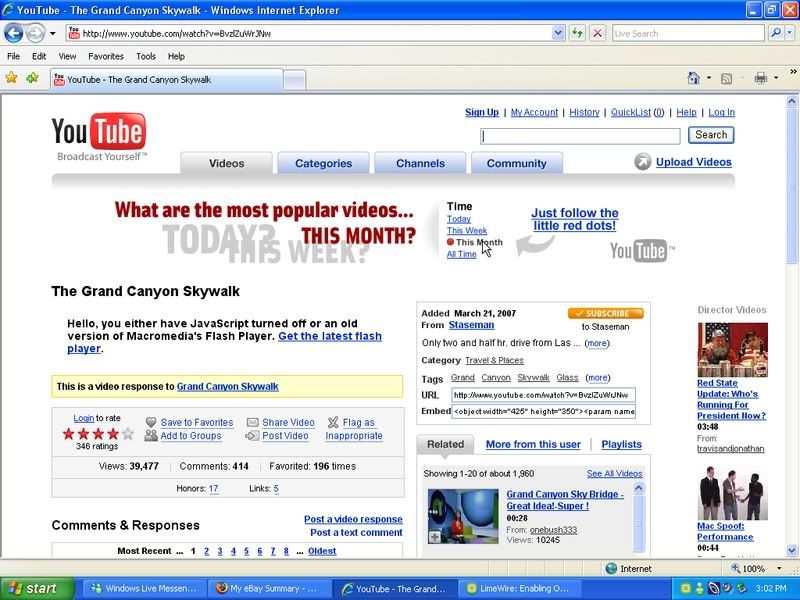
Task: Click the Home icon in the browser toolbar
Action: pyautogui.click(x=692, y=78)
